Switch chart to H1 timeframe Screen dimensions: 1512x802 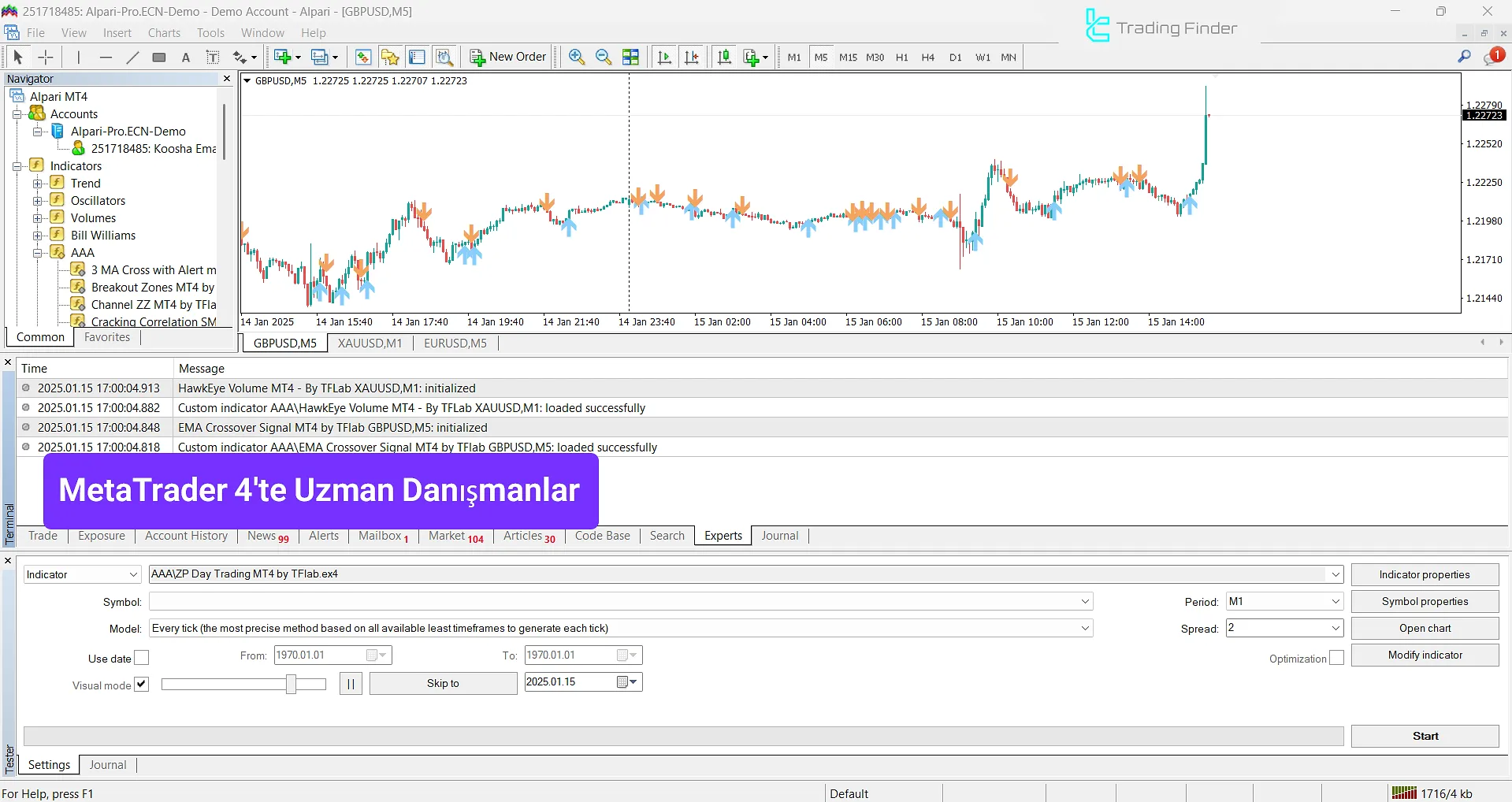[x=902, y=58]
